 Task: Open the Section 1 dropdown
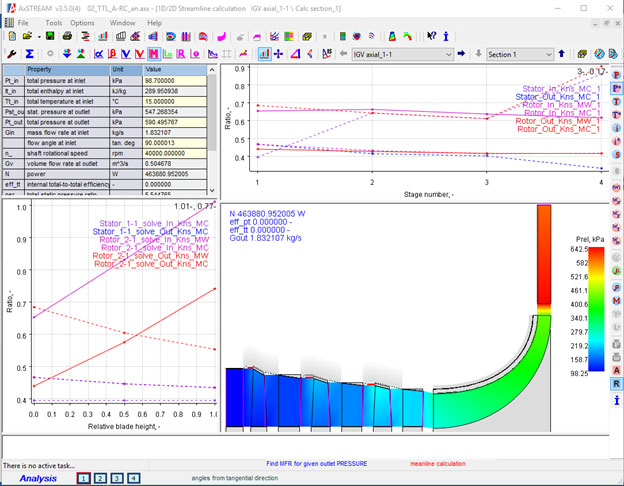click(x=520, y=54)
